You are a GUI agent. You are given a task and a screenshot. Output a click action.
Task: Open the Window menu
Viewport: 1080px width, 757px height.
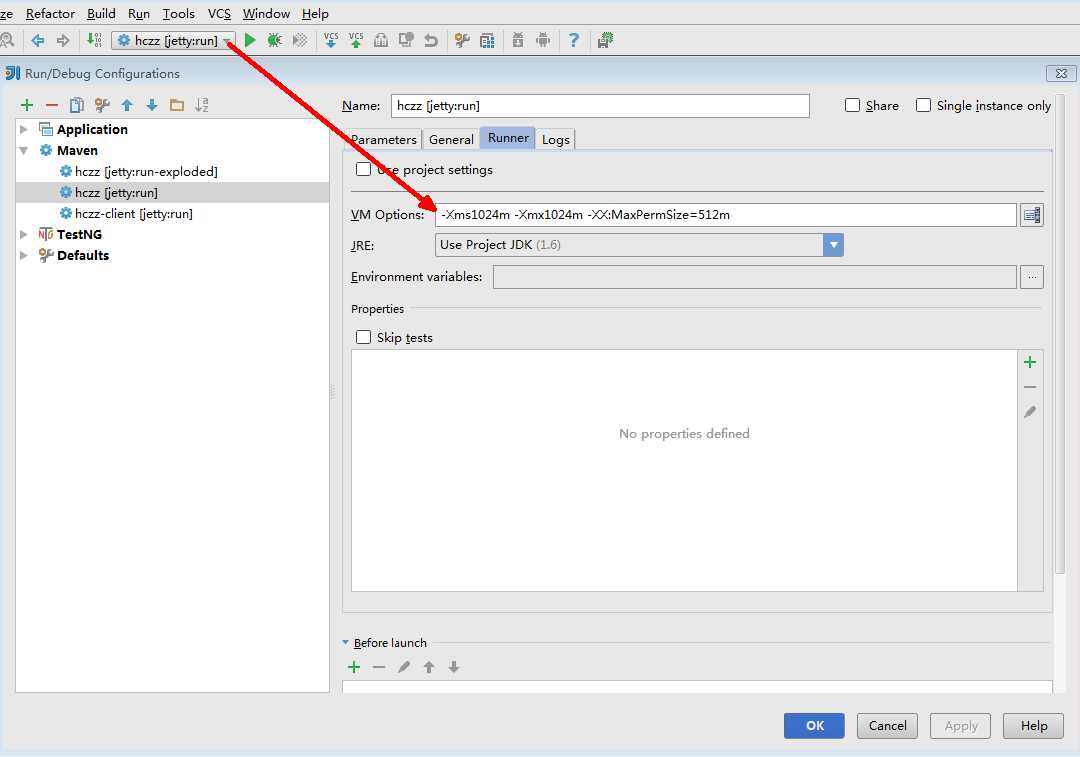click(266, 14)
